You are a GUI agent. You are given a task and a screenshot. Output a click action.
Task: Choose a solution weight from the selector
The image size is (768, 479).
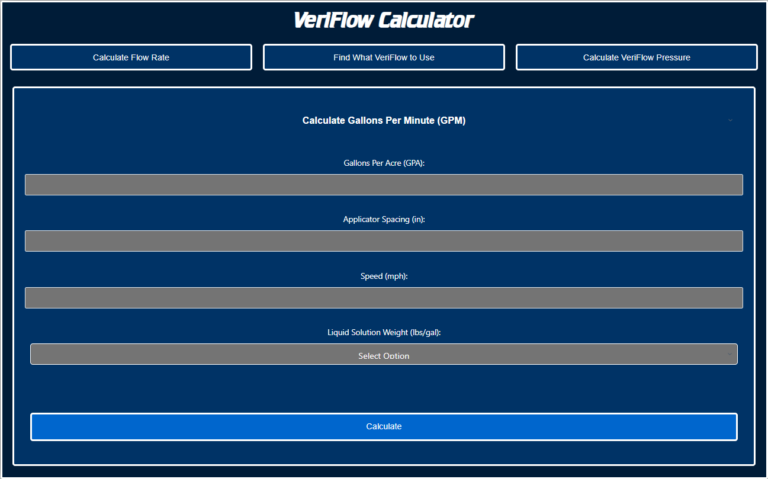coord(384,354)
